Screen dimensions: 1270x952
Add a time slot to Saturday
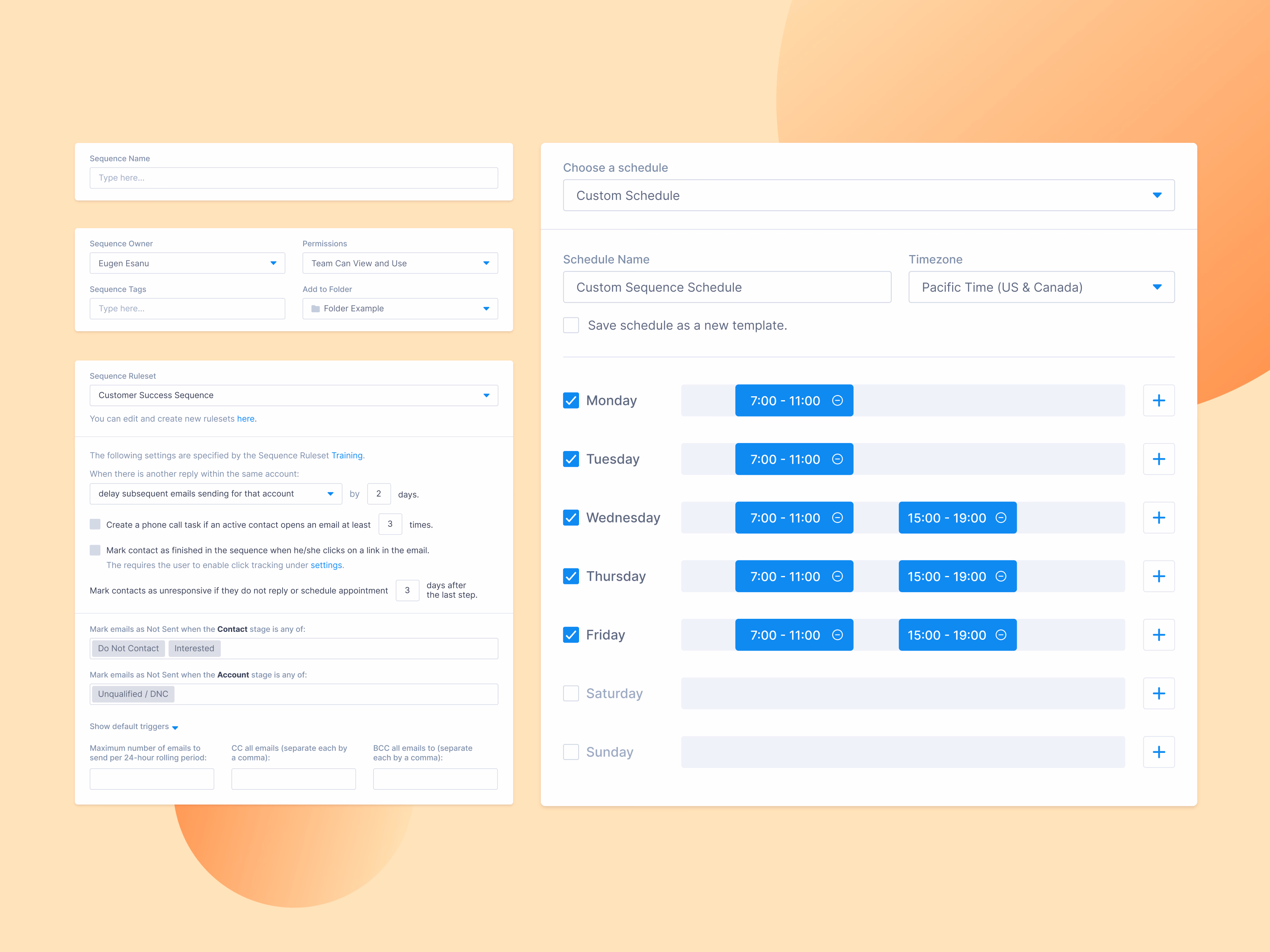pyautogui.click(x=1158, y=693)
